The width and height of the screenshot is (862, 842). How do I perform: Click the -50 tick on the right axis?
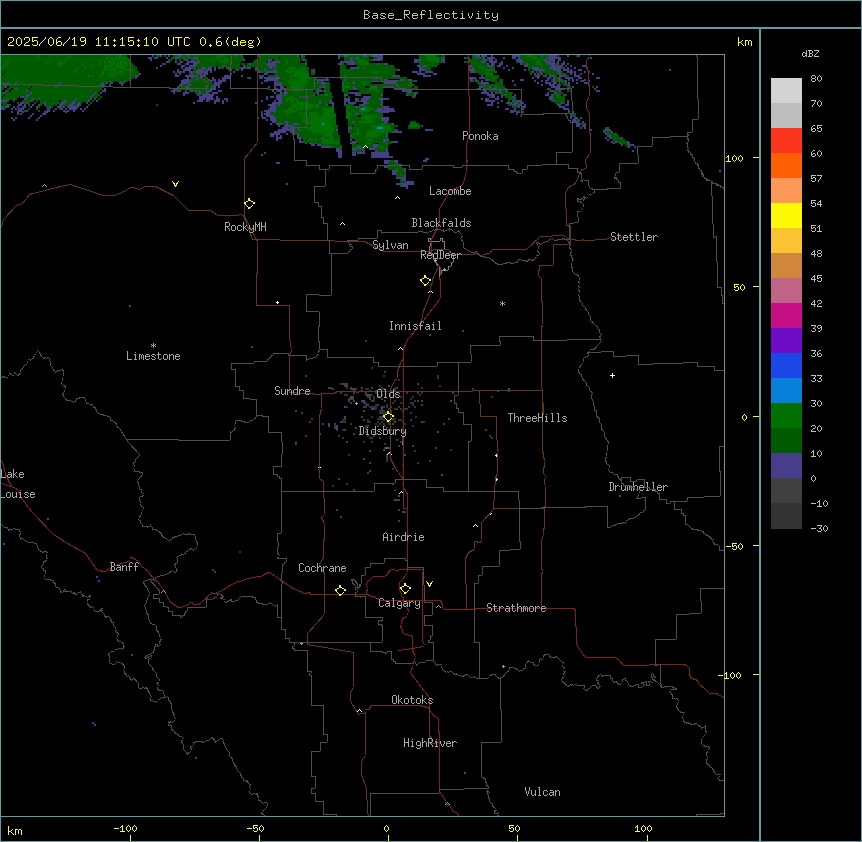(734, 546)
